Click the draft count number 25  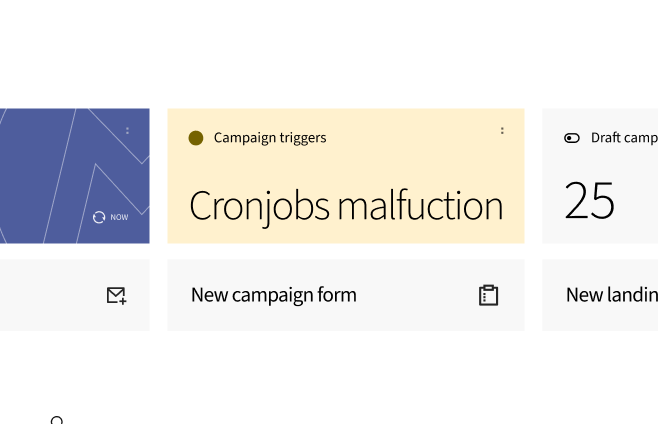(x=589, y=201)
